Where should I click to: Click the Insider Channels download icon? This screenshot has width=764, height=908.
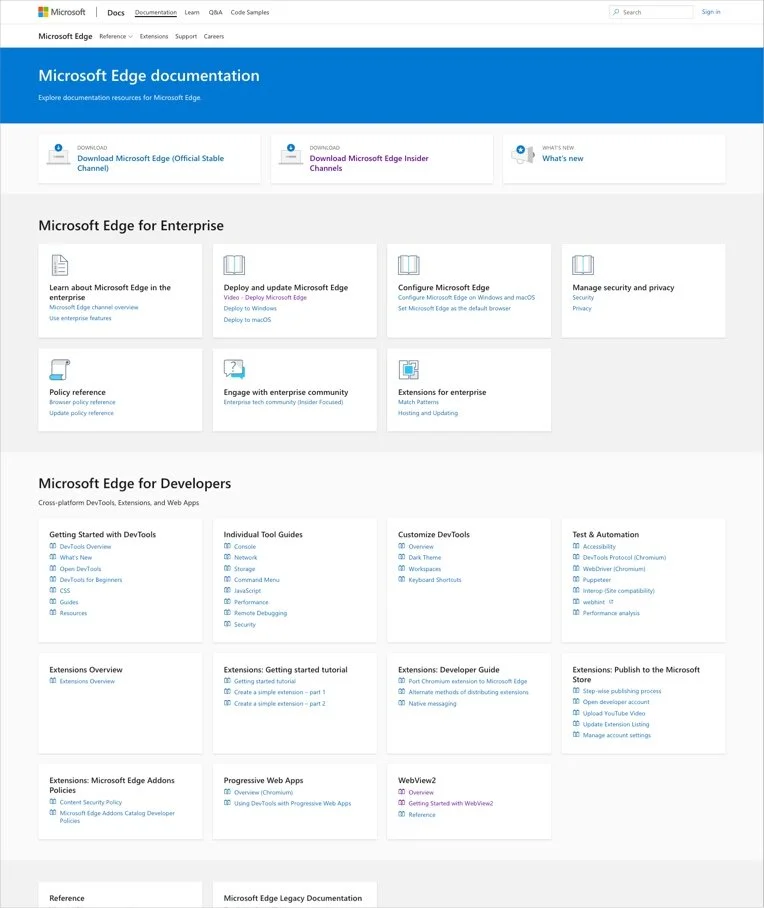pyautogui.click(x=291, y=155)
